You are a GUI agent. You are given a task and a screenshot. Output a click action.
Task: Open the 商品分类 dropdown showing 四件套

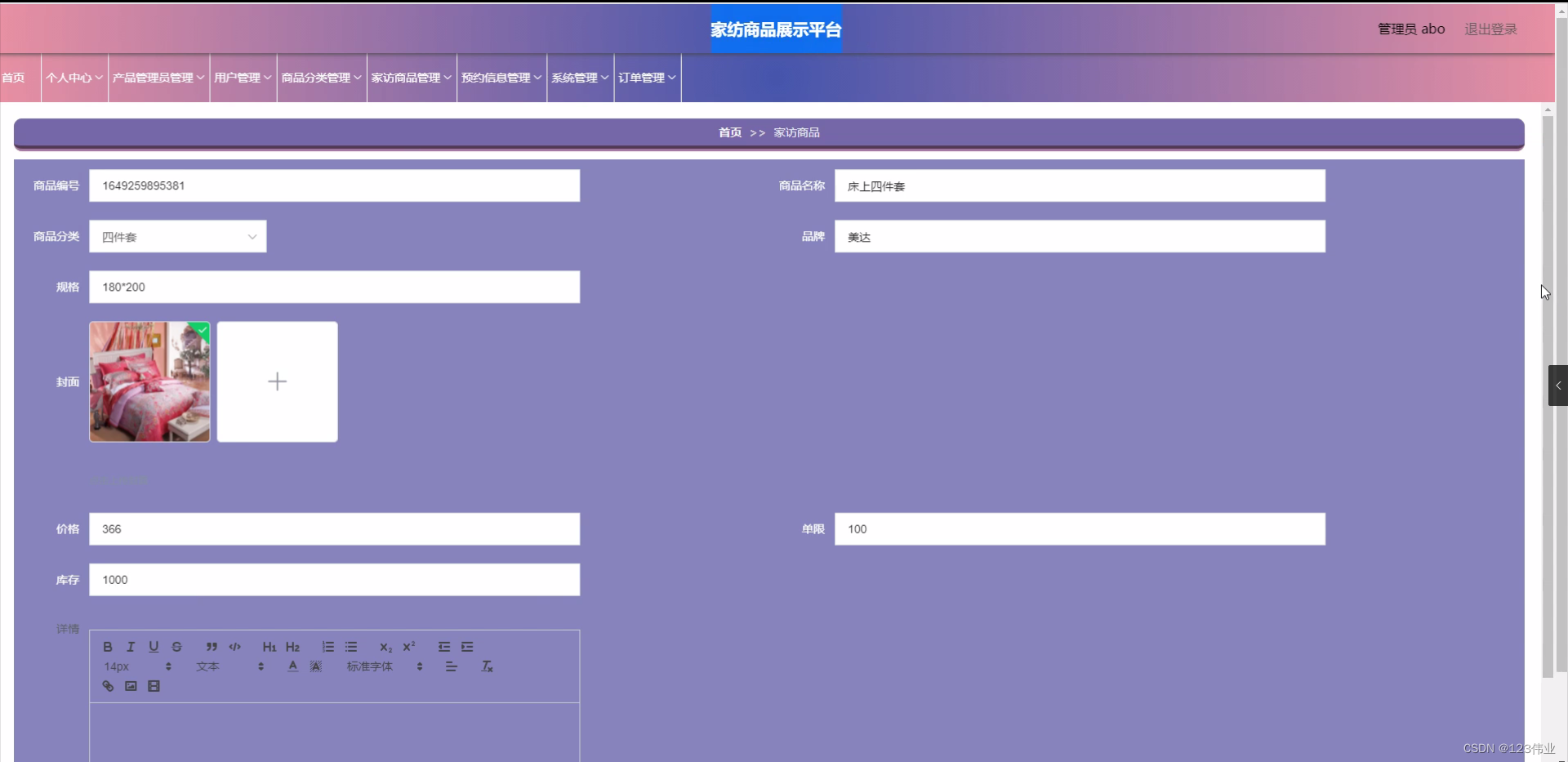(177, 236)
